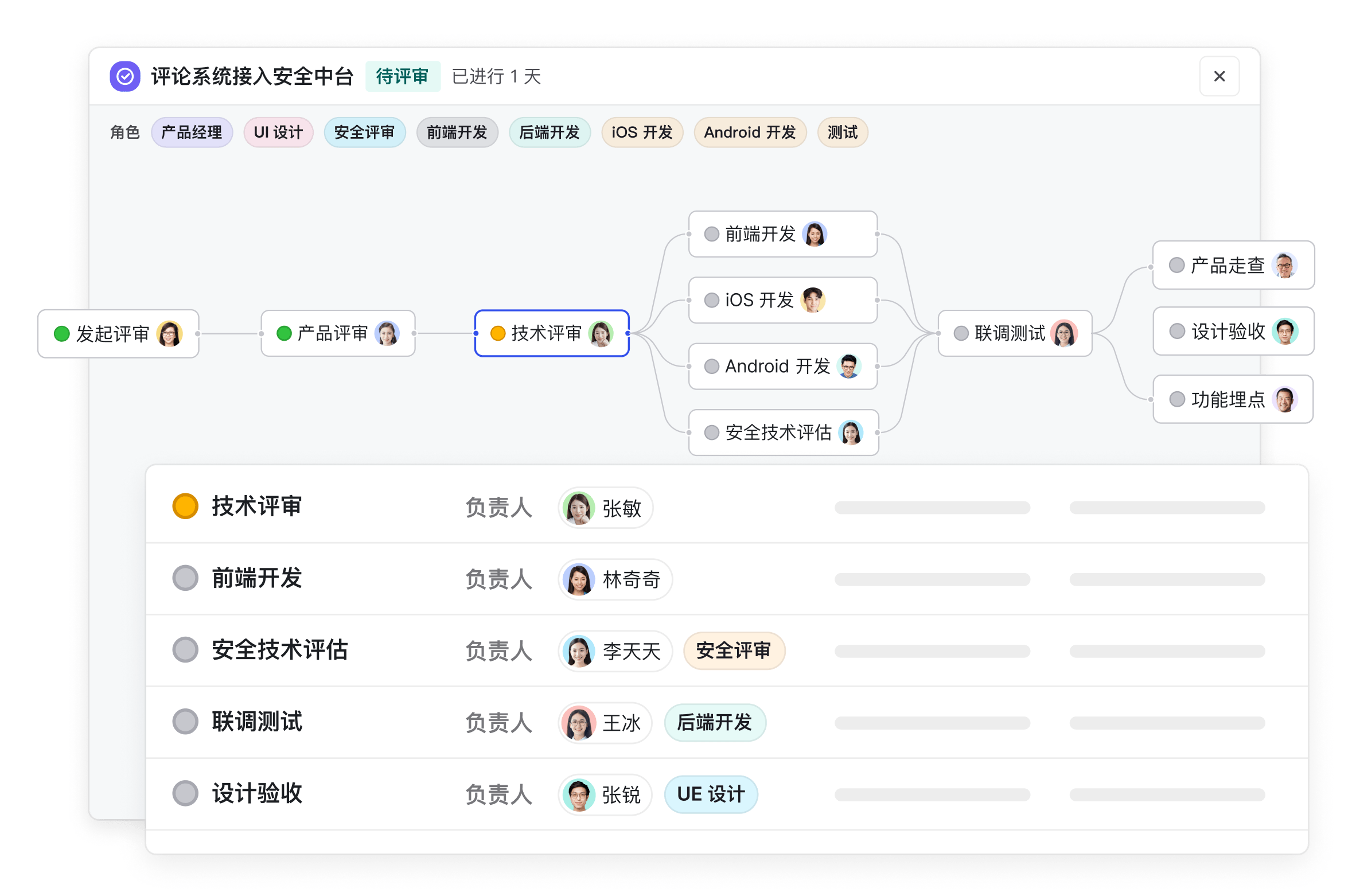Image resolution: width=1356 pixels, height=896 pixels.
Task: Open the 前端开发 flow node
Action: point(783,234)
